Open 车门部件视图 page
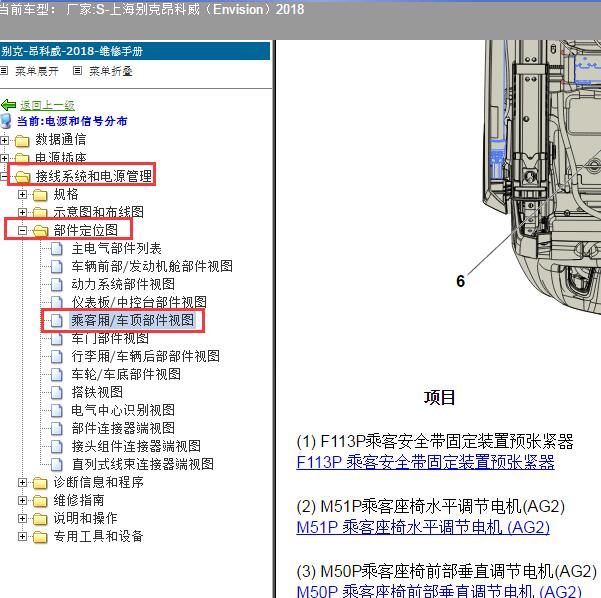Viewport: 601px width, 598px height. tap(110, 338)
